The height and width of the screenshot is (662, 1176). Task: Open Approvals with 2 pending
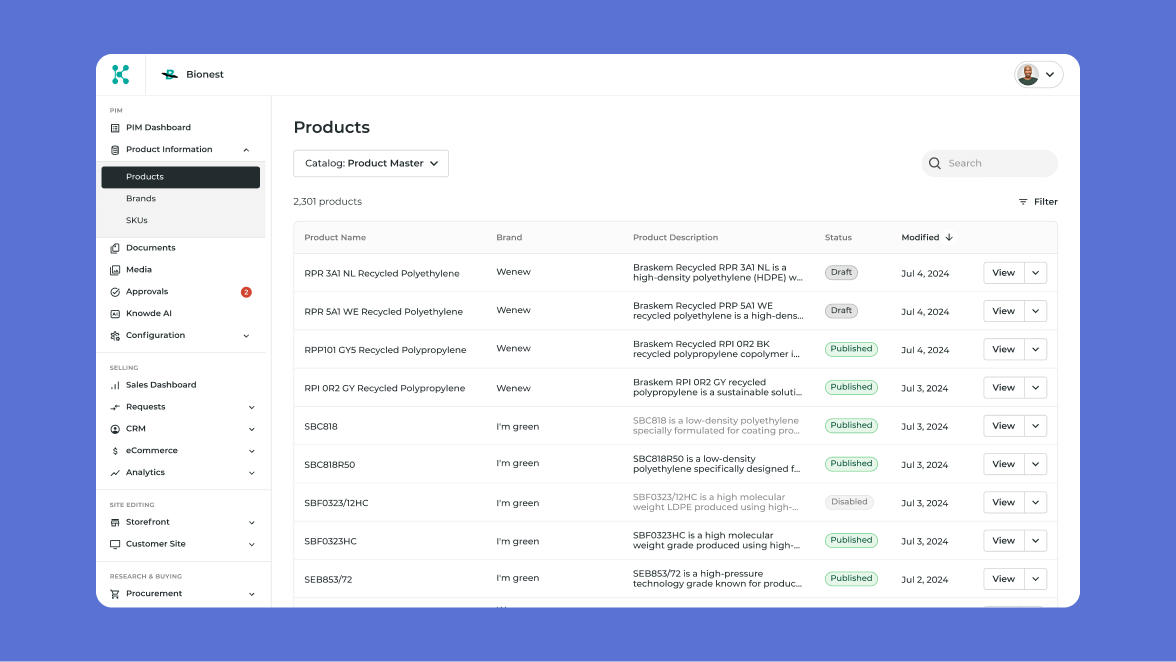[147, 292]
